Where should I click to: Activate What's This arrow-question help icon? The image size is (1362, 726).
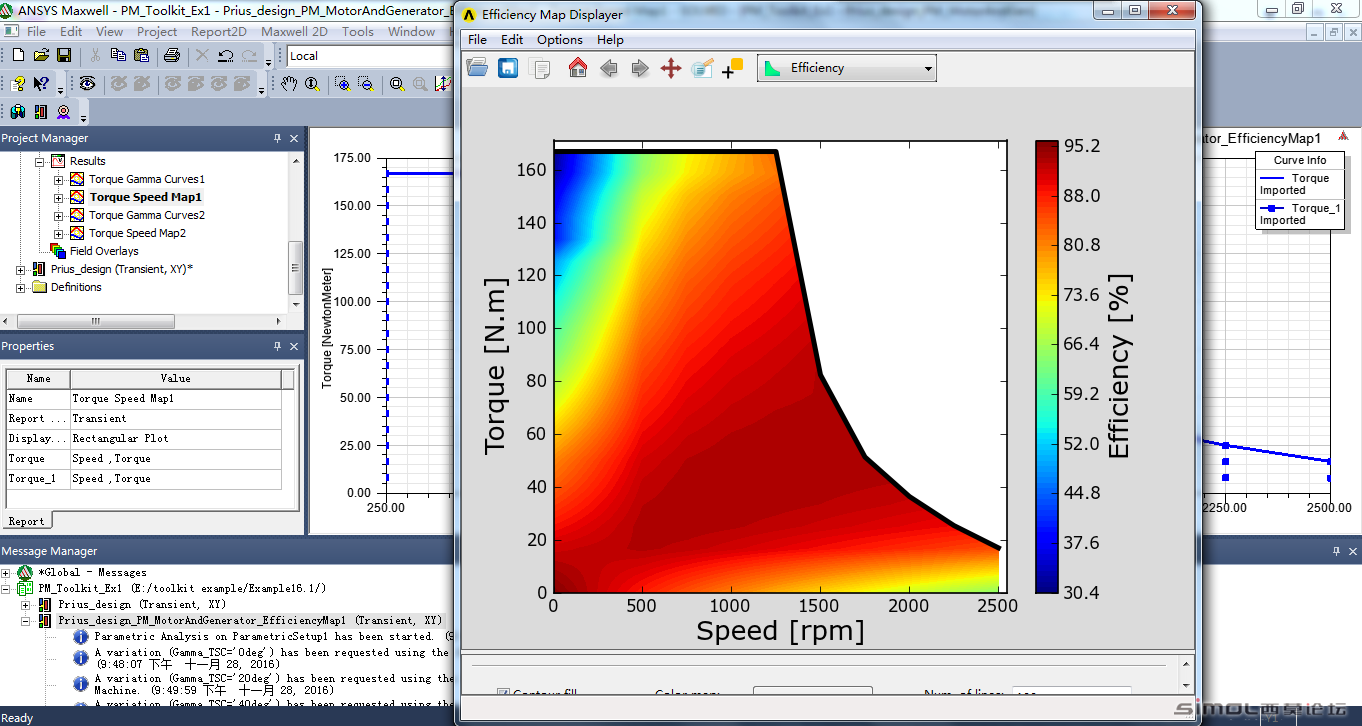(41, 84)
